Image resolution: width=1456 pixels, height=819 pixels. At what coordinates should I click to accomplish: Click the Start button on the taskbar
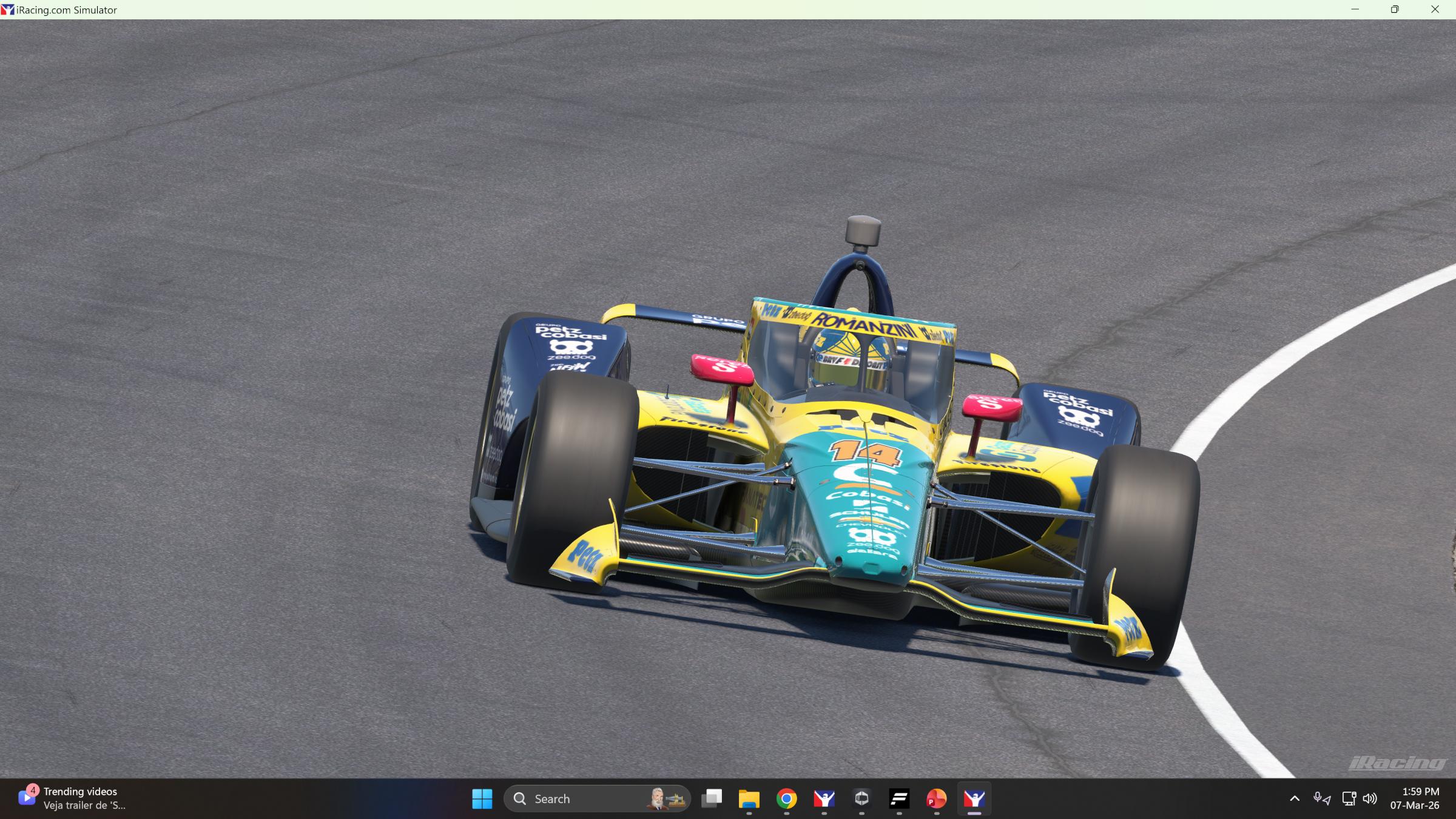pos(483,798)
